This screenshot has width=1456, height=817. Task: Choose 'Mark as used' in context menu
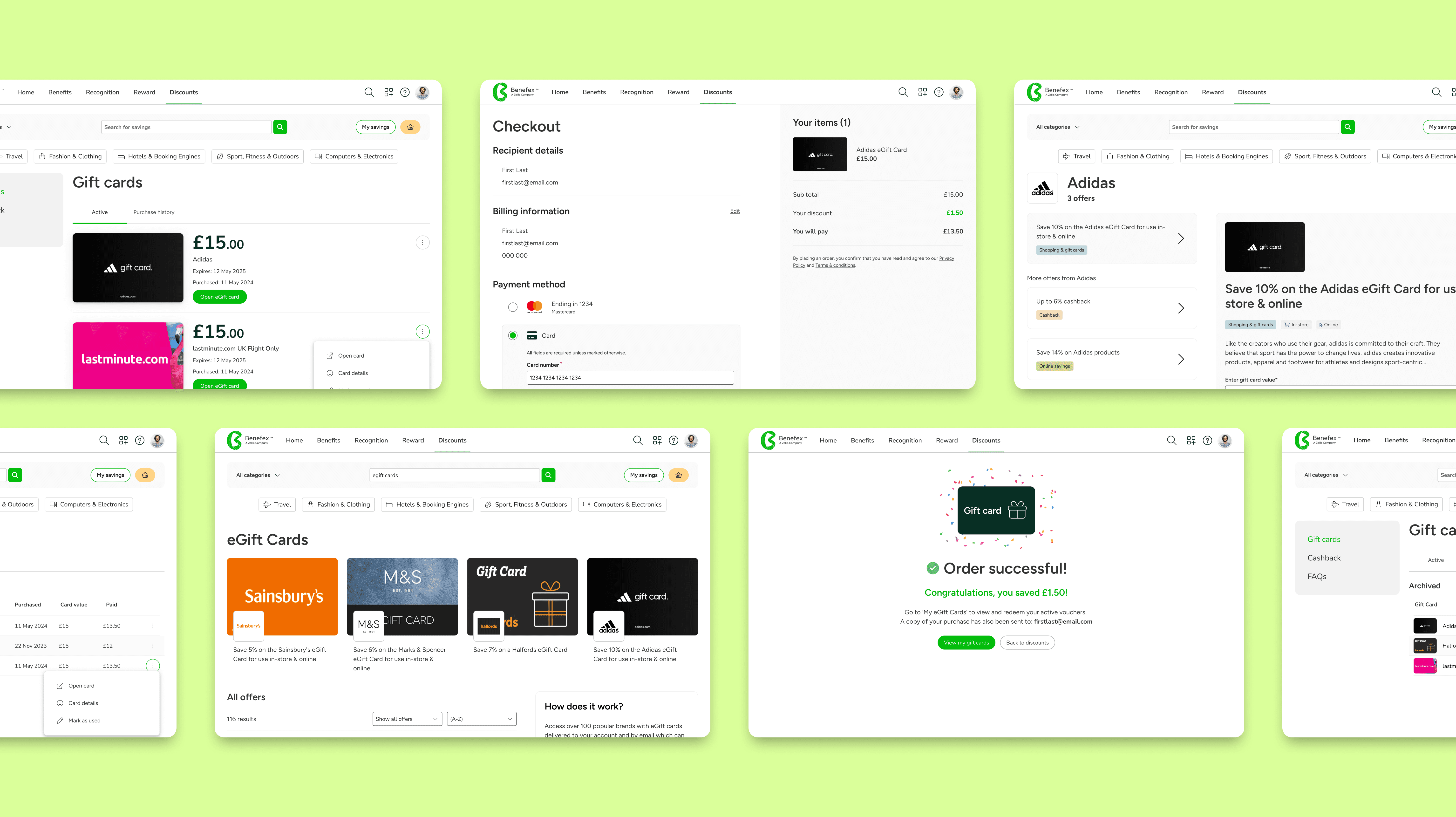point(84,720)
